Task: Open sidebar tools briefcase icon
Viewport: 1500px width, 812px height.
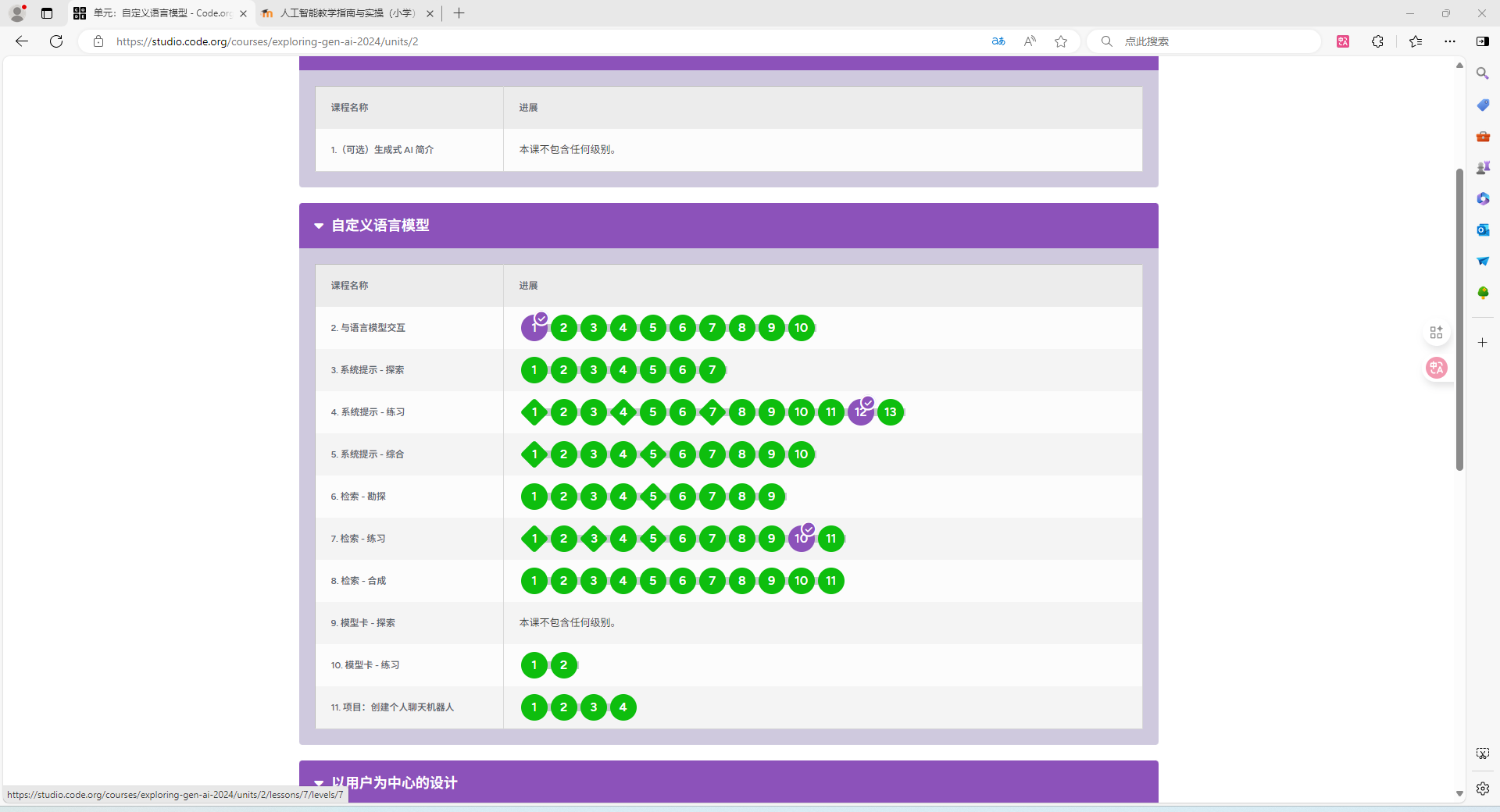Action: [1482, 136]
